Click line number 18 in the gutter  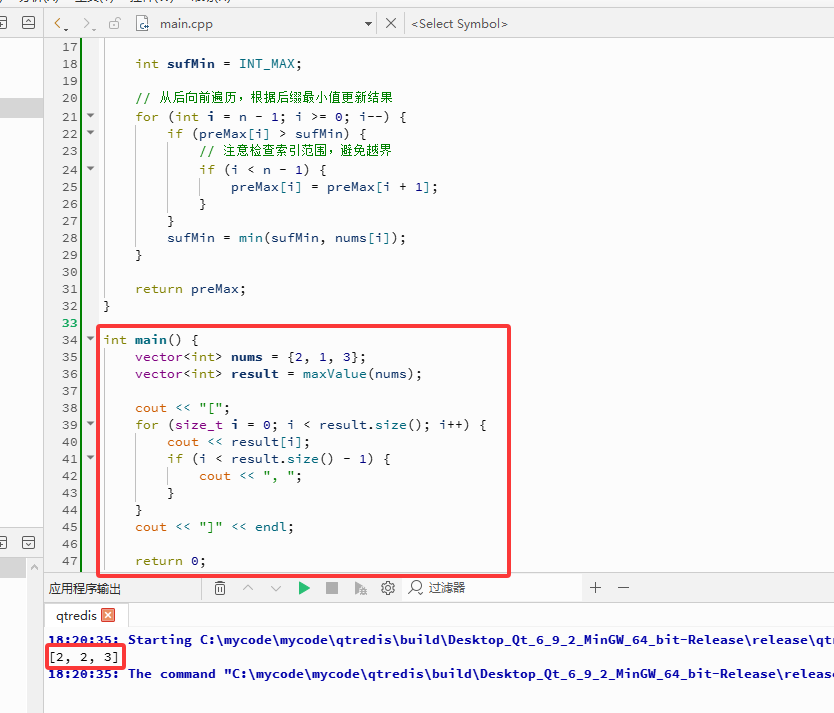tap(70, 64)
